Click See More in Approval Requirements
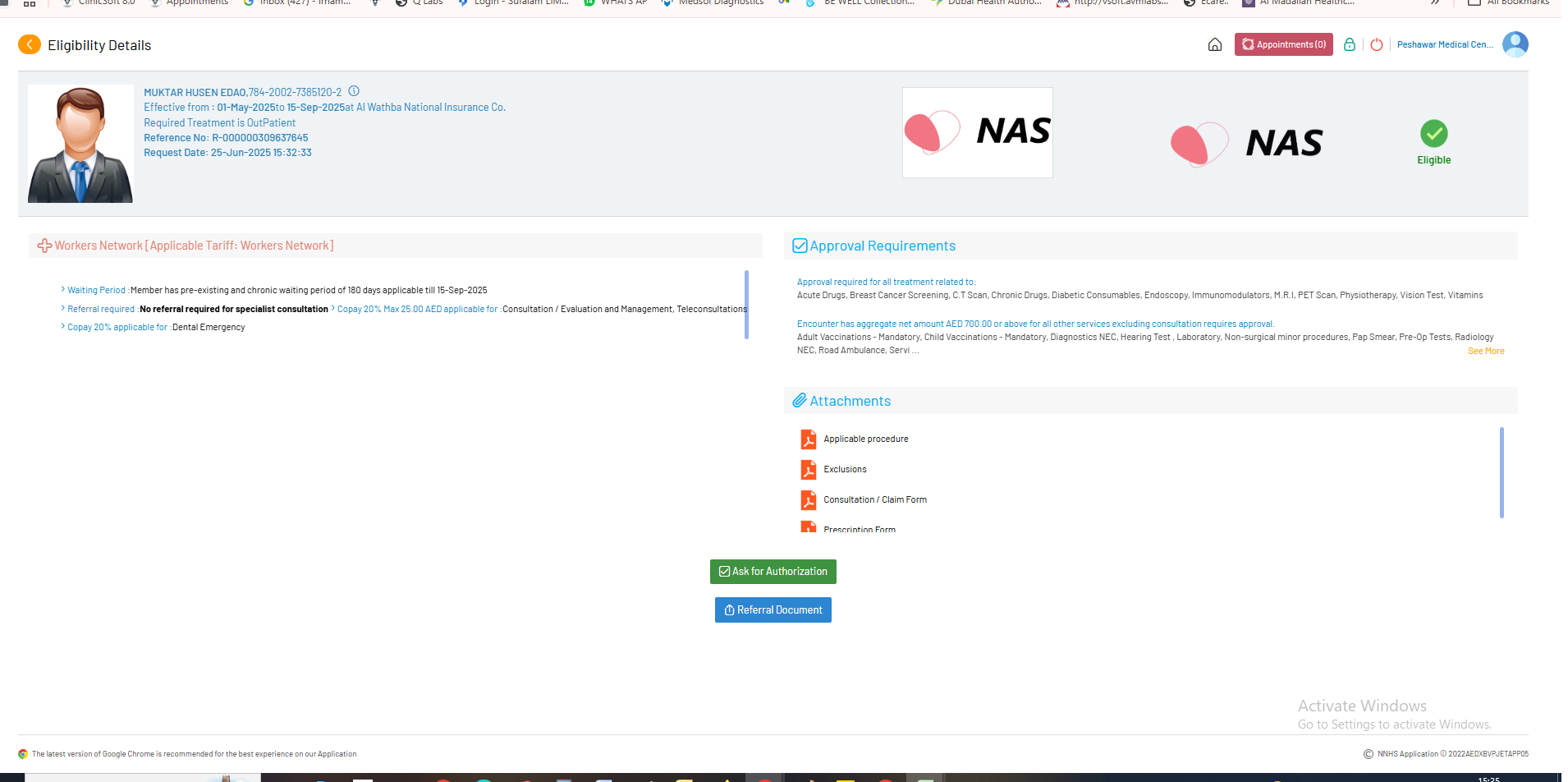1568x782 pixels. [1485, 351]
